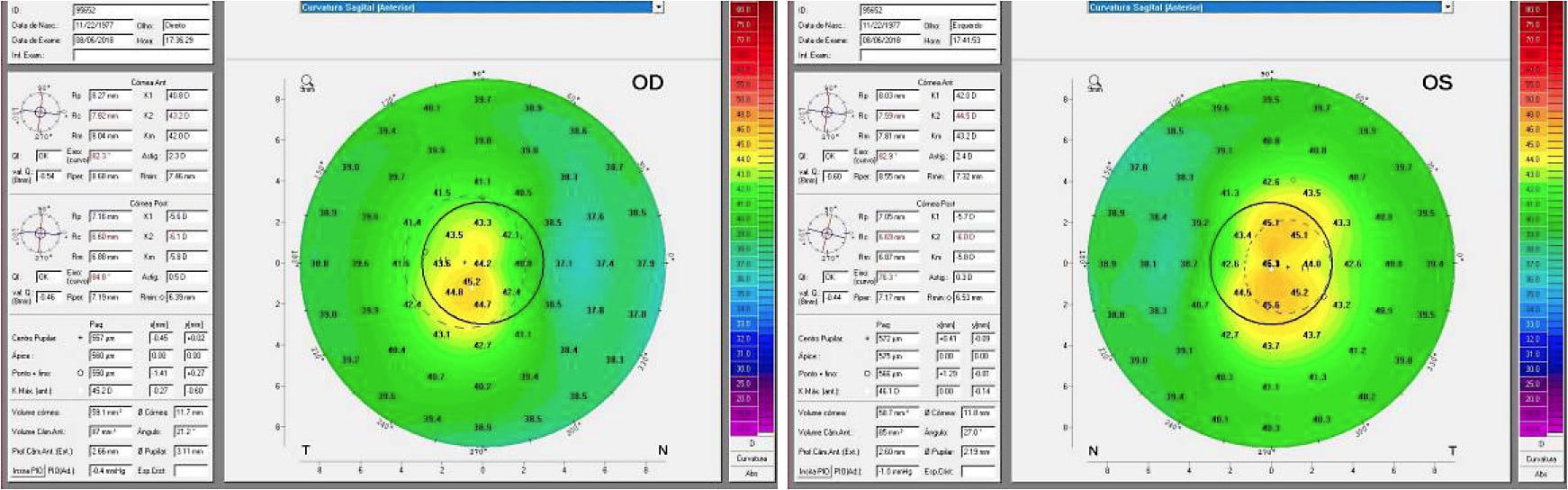Screen dimensions: 1568x490
Task: Select the OS posterior cornea axis diagram
Action: (825, 232)
